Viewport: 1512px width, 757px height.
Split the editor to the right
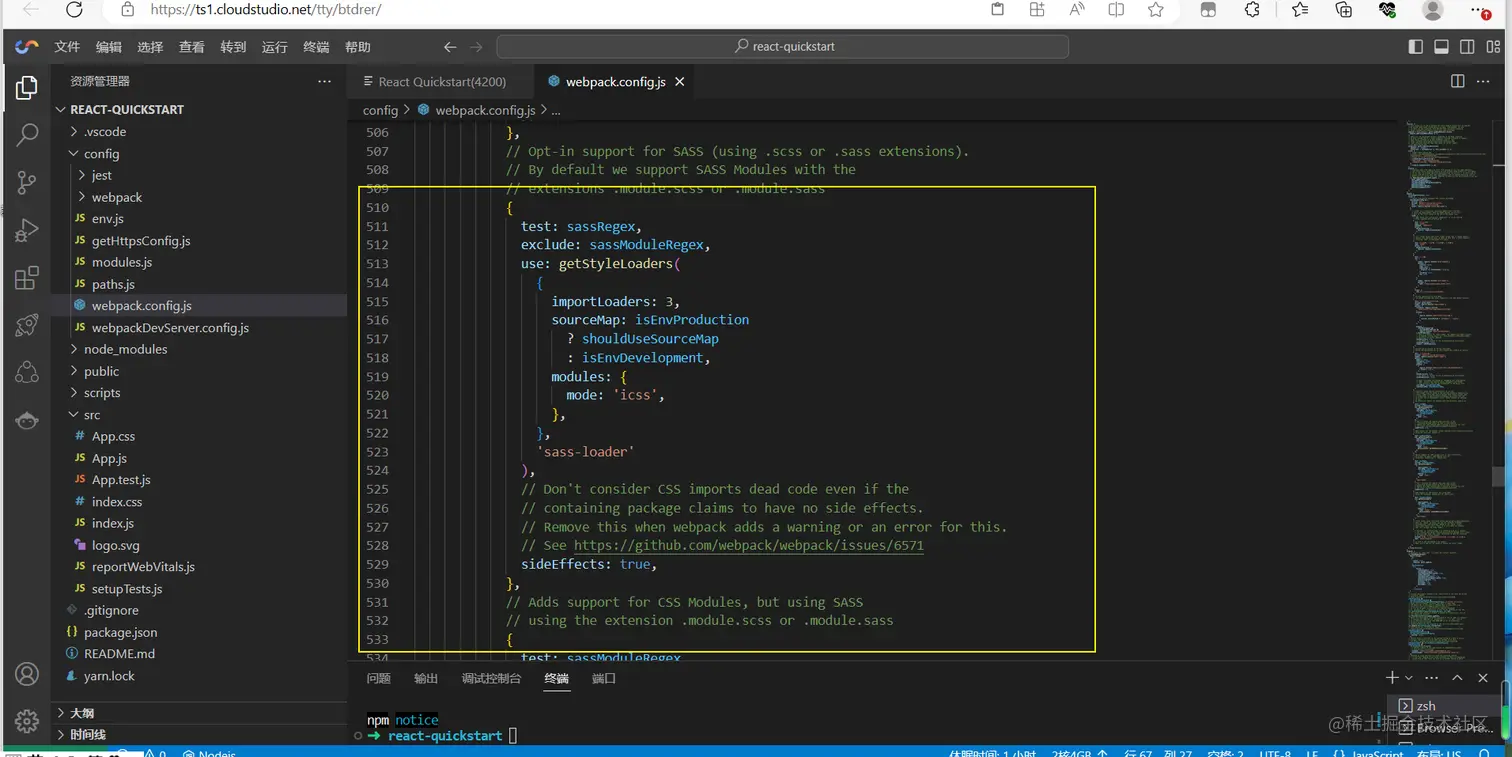(x=1458, y=81)
